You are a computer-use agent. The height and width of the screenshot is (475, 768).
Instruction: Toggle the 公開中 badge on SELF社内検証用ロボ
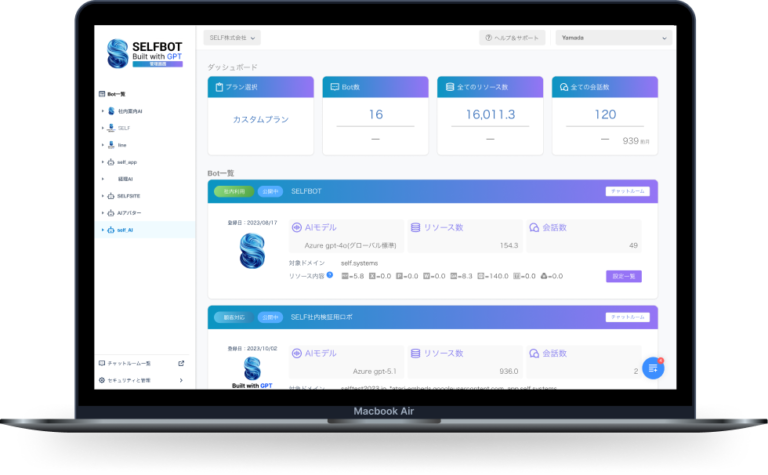[270, 317]
